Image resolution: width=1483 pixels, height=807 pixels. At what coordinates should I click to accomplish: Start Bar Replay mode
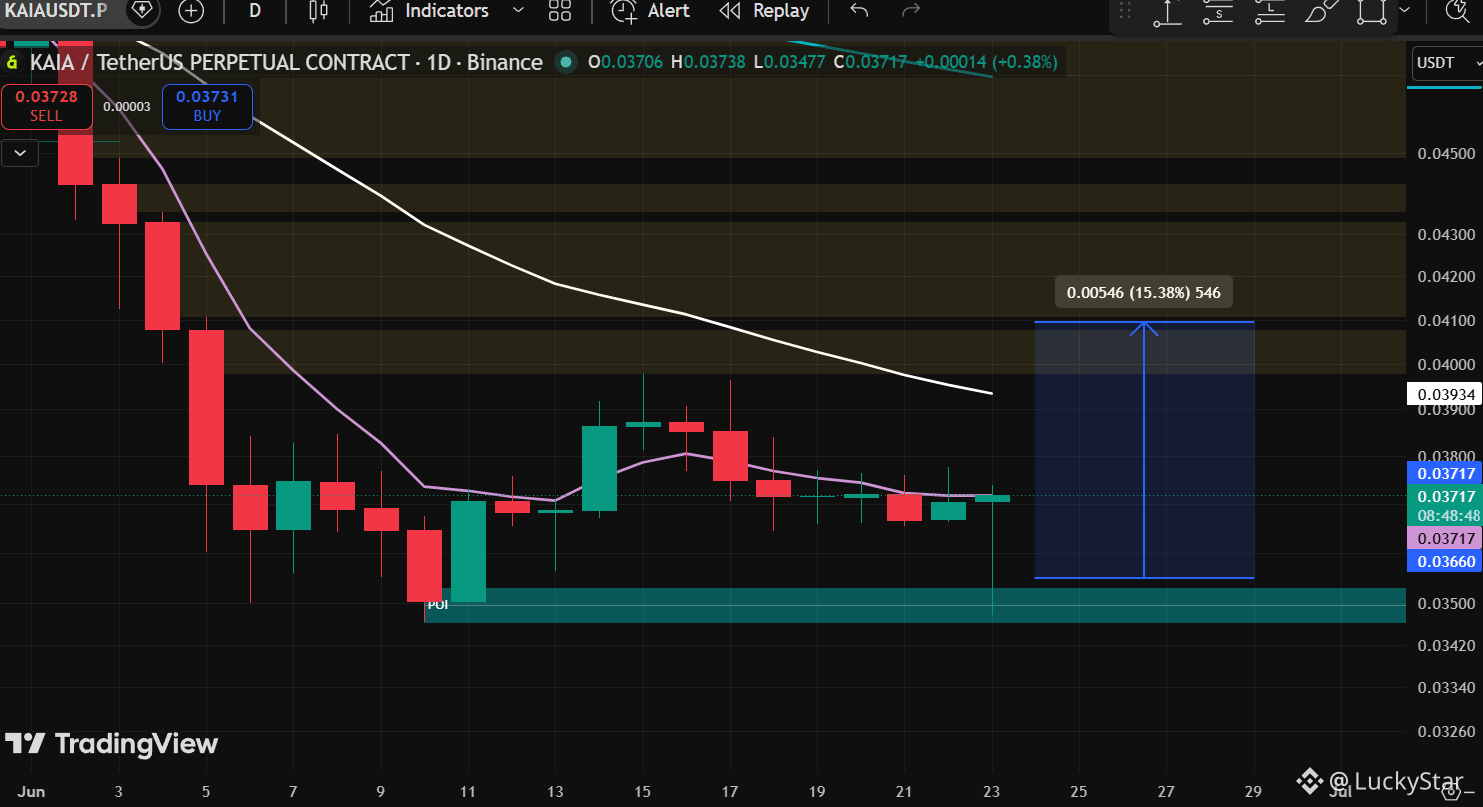pos(765,11)
